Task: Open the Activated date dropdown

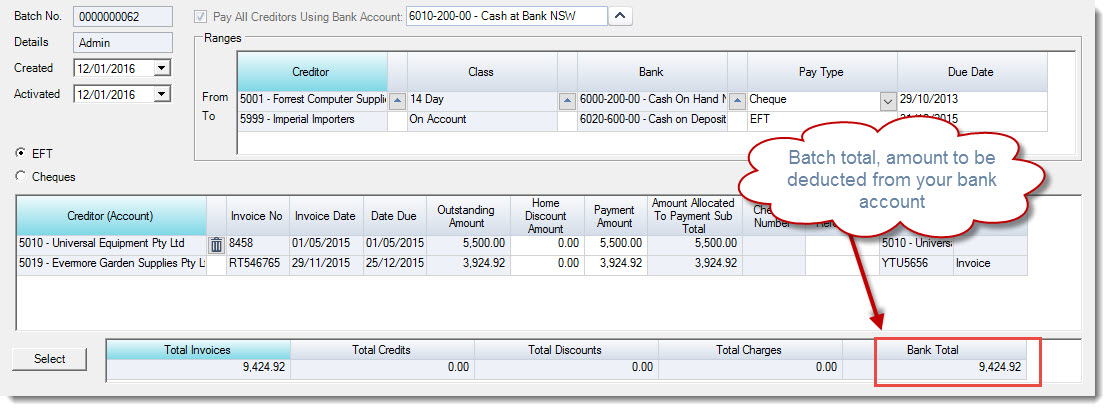Action: [x=162, y=94]
